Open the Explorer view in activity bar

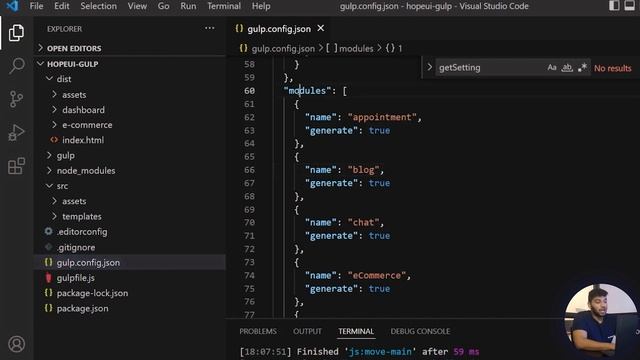point(16,33)
